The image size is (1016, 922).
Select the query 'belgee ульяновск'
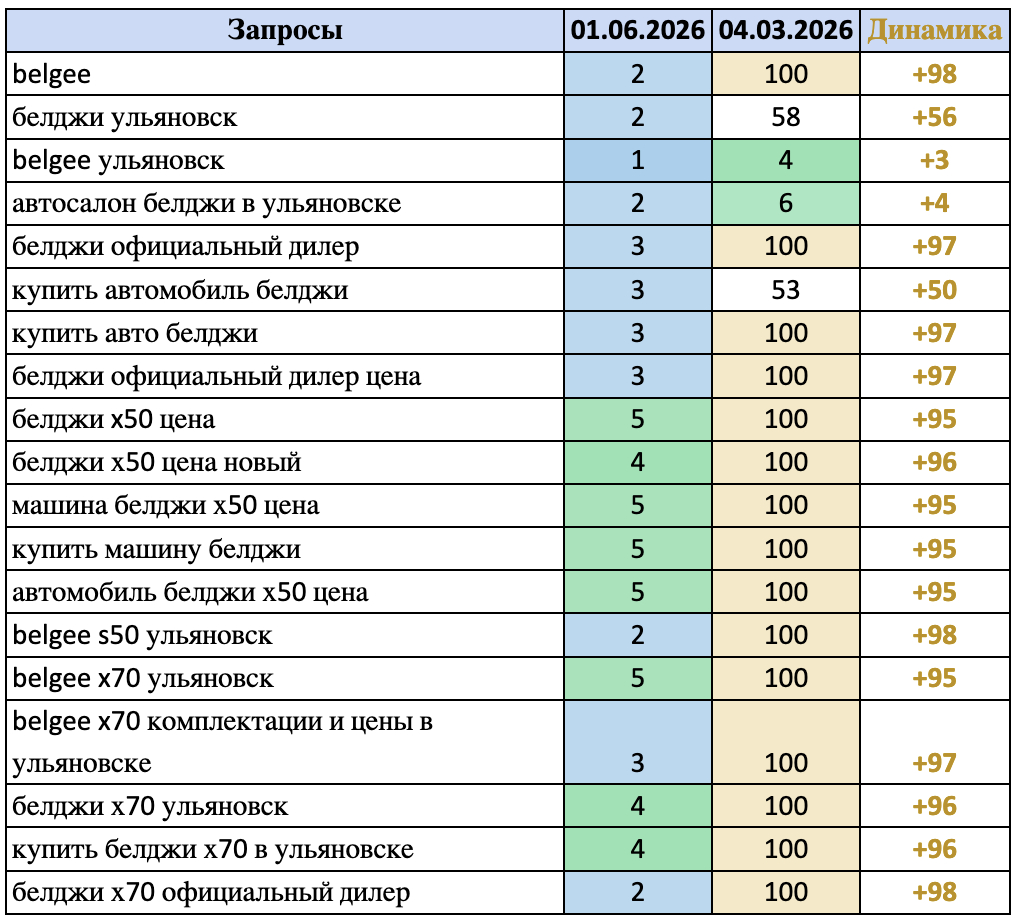[284, 160]
